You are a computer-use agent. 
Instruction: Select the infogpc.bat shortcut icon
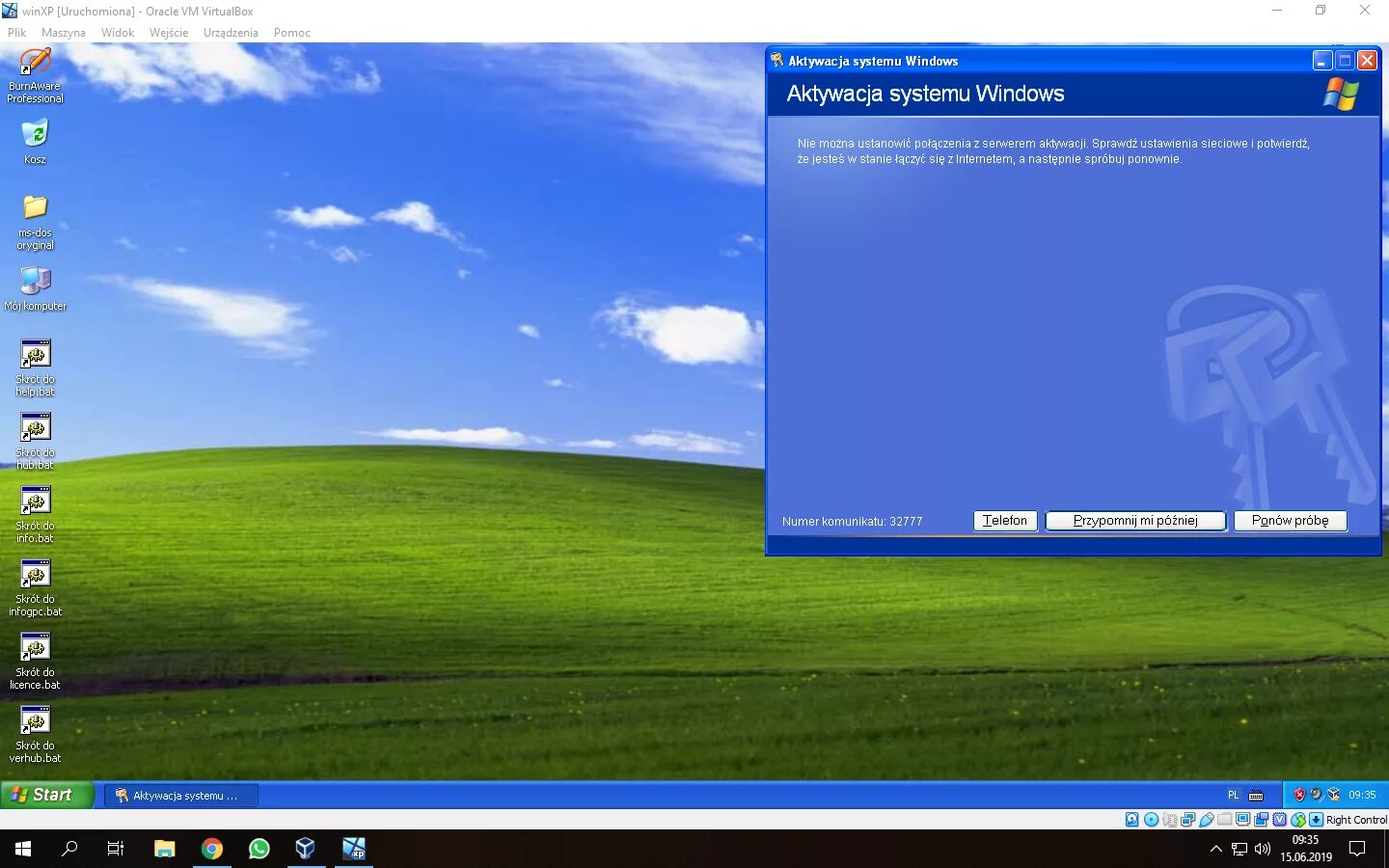pyautogui.click(x=35, y=587)
